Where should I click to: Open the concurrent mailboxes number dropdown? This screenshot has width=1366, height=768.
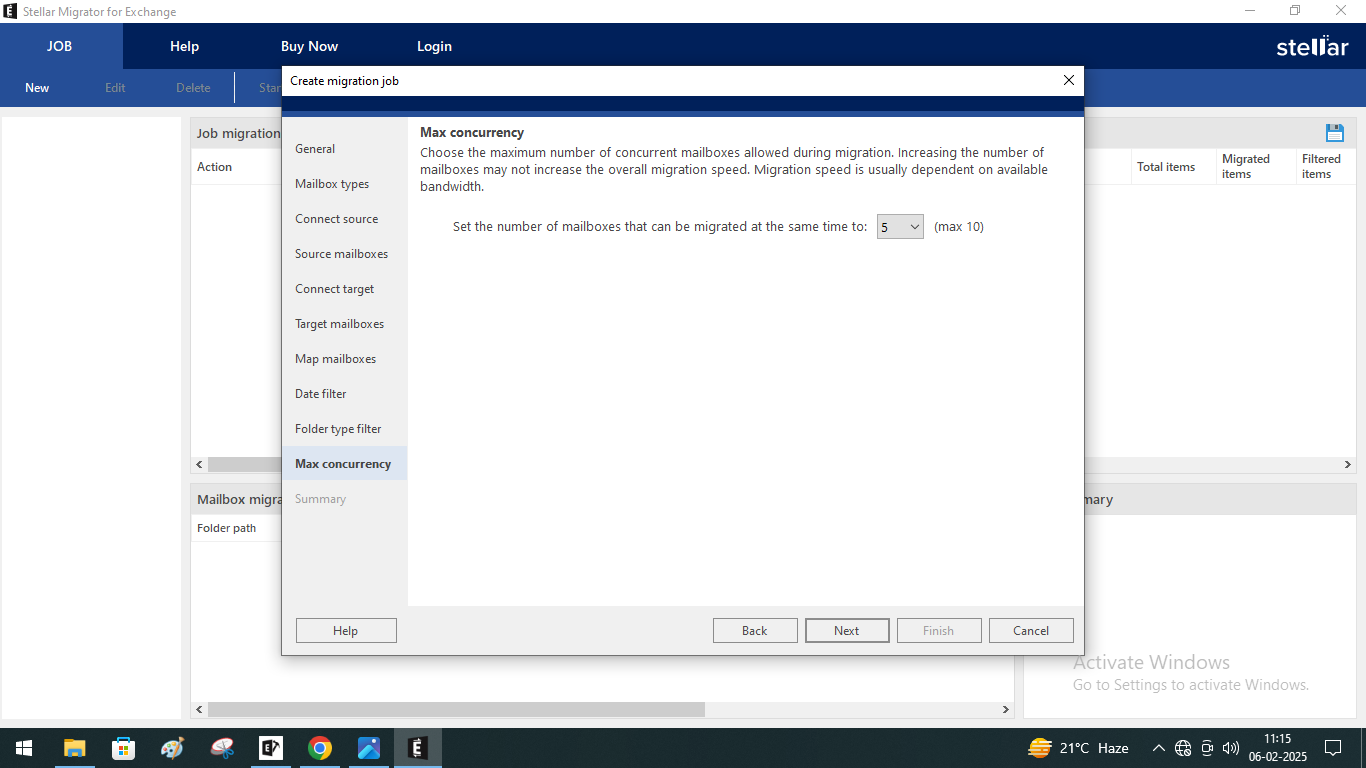900,227
